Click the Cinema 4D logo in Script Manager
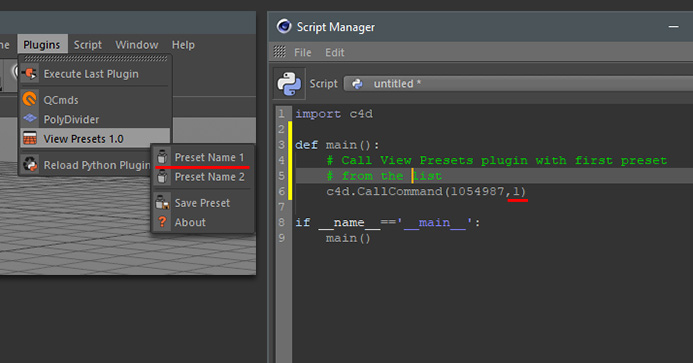 pyautogui.click(x=284, y=27)
